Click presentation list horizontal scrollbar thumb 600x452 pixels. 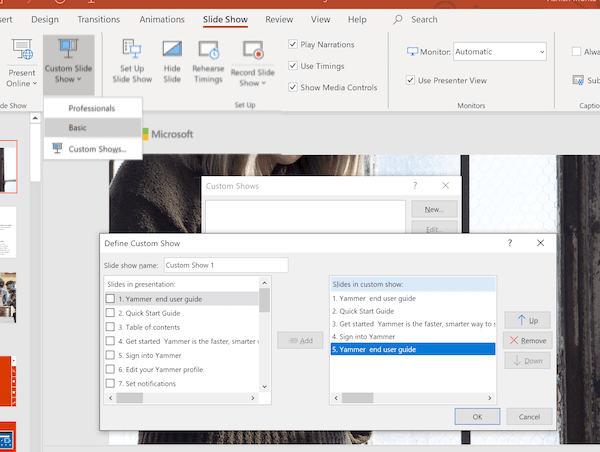tap(130, 398)
